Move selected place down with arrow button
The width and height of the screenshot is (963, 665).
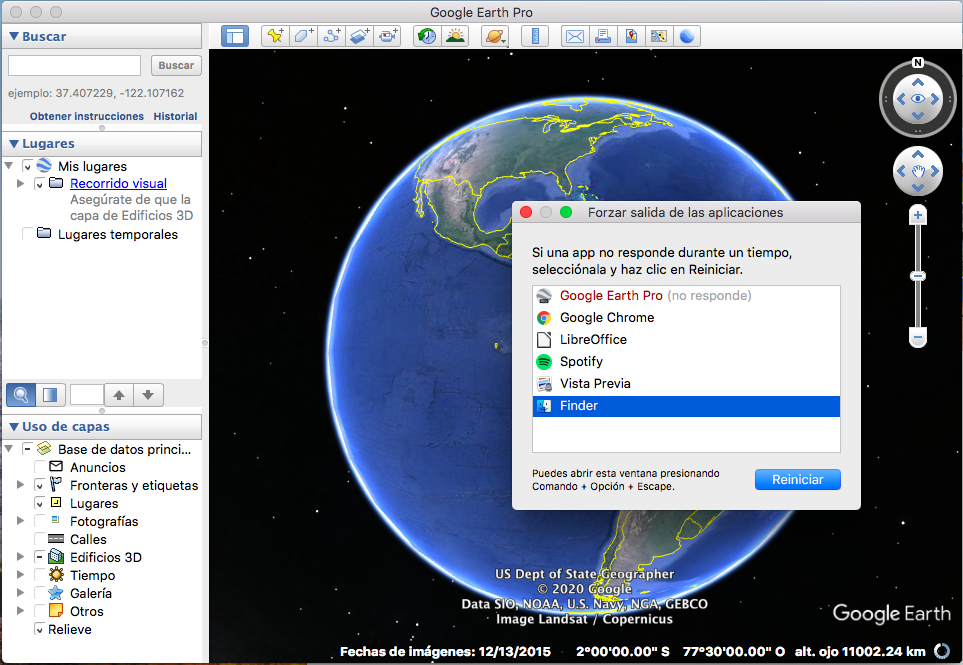pos(148,395)
